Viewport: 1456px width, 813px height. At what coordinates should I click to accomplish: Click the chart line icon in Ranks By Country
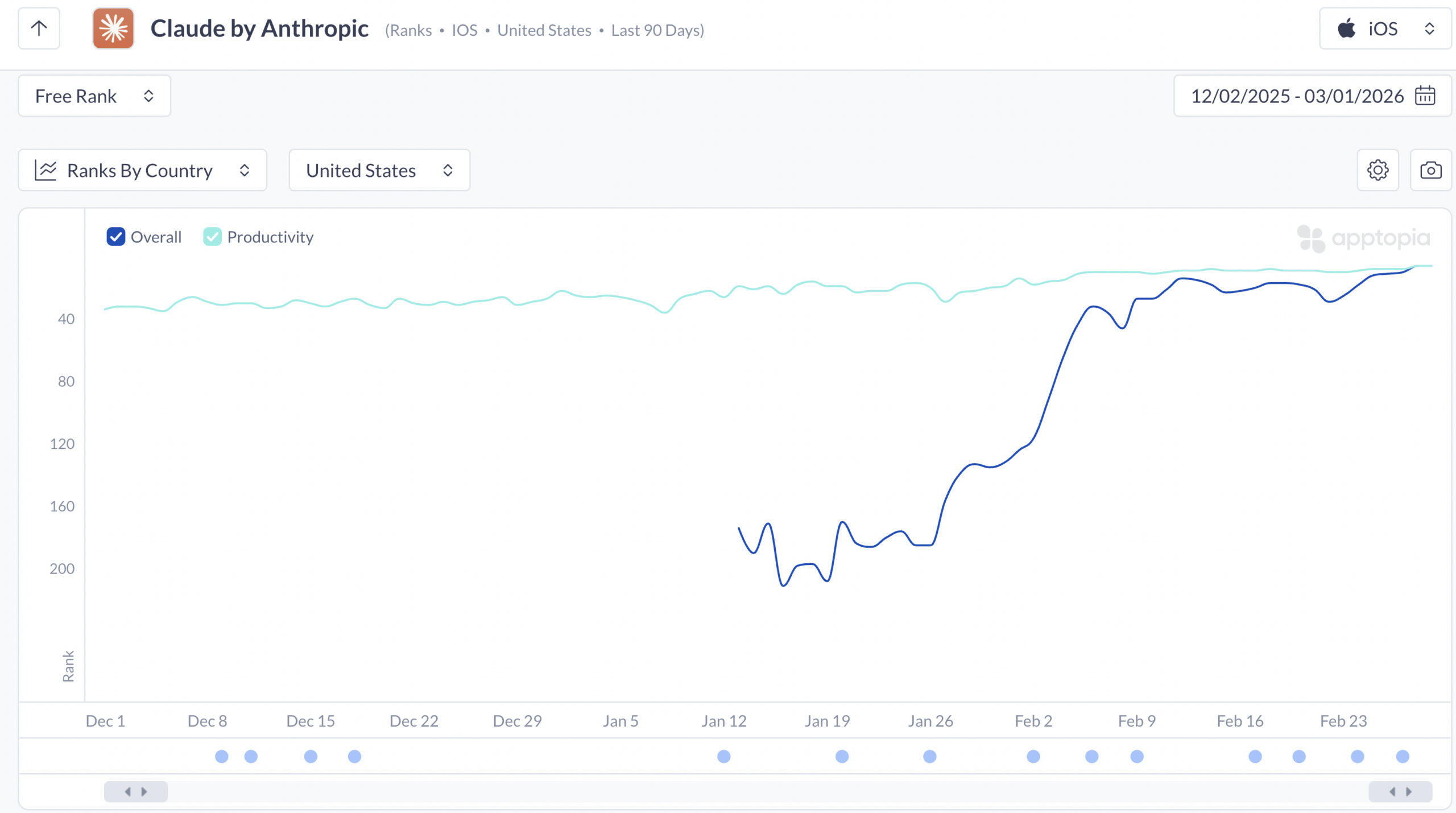[x=45, y=170]
